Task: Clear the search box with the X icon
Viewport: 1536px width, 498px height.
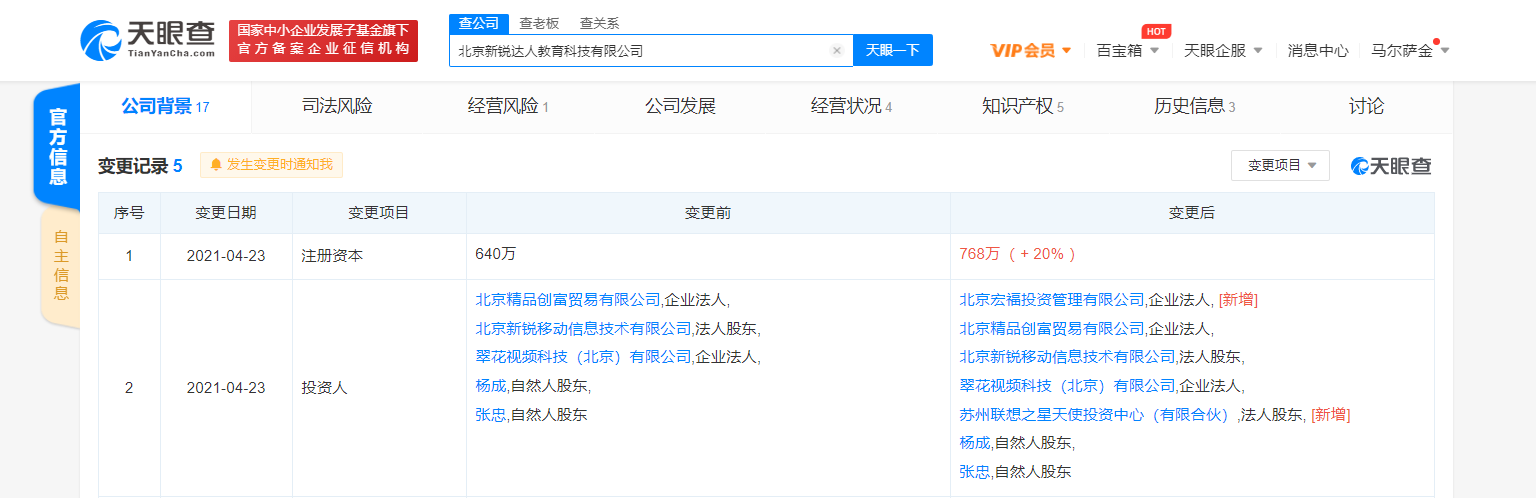Action: click(837, 50)
